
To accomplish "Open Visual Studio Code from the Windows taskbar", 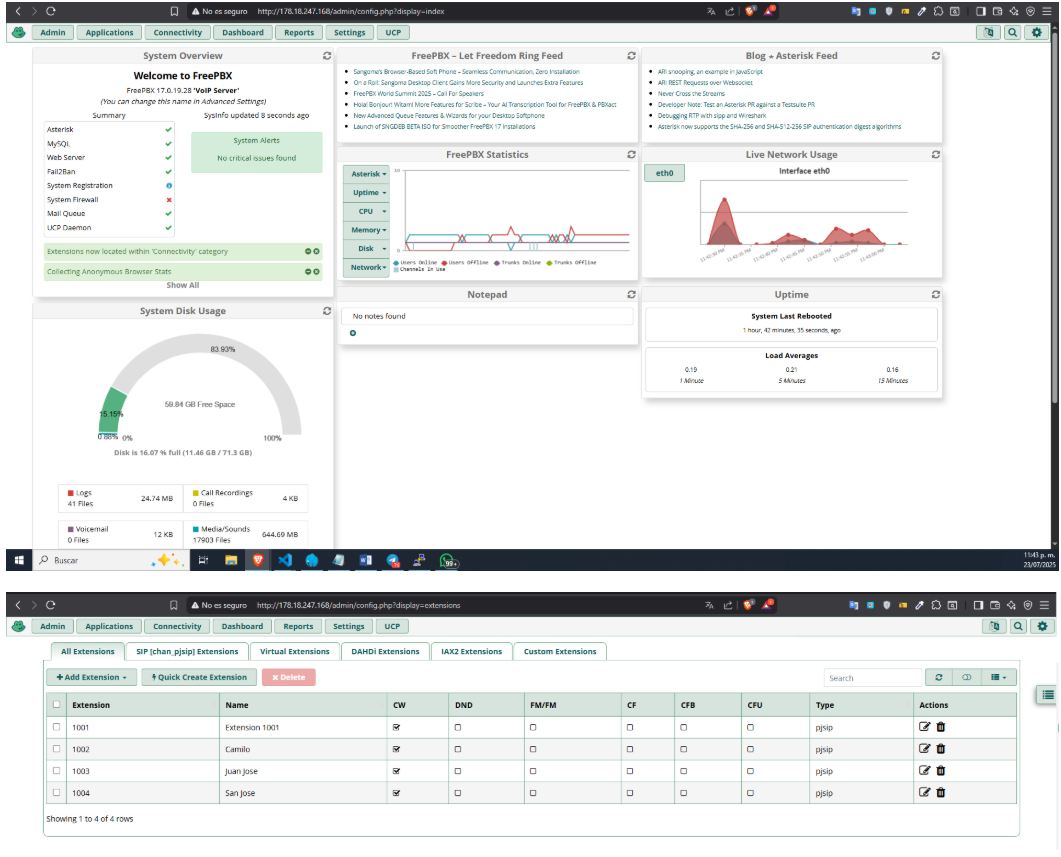I will click(x=285, y=561).
